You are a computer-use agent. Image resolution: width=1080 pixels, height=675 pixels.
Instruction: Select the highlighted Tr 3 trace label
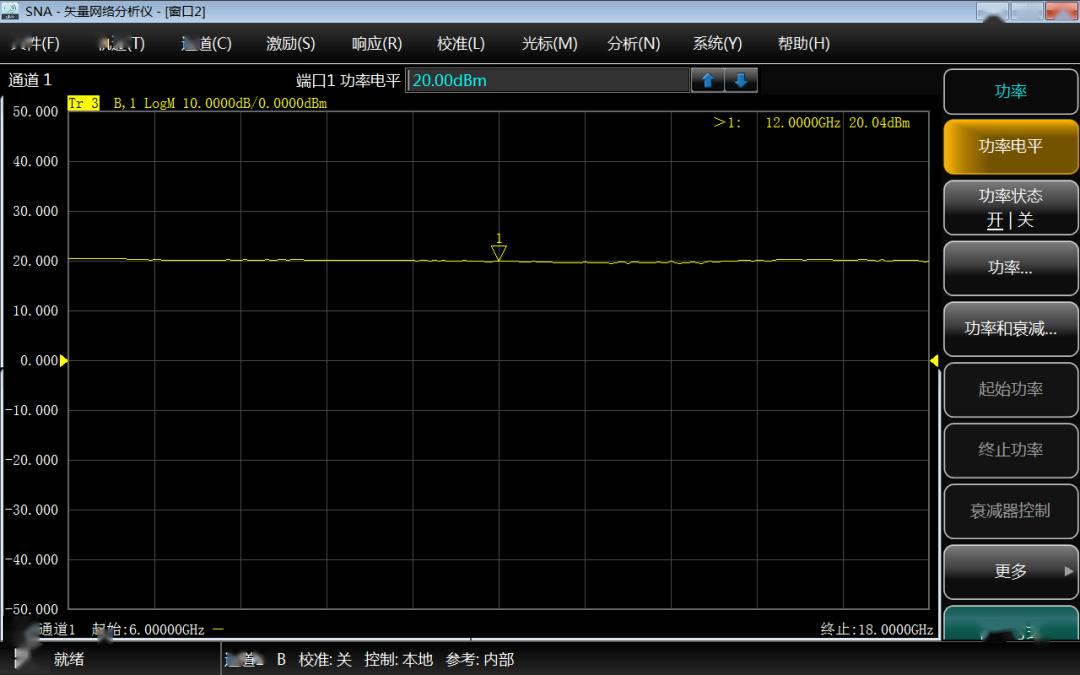click(83, 103)
